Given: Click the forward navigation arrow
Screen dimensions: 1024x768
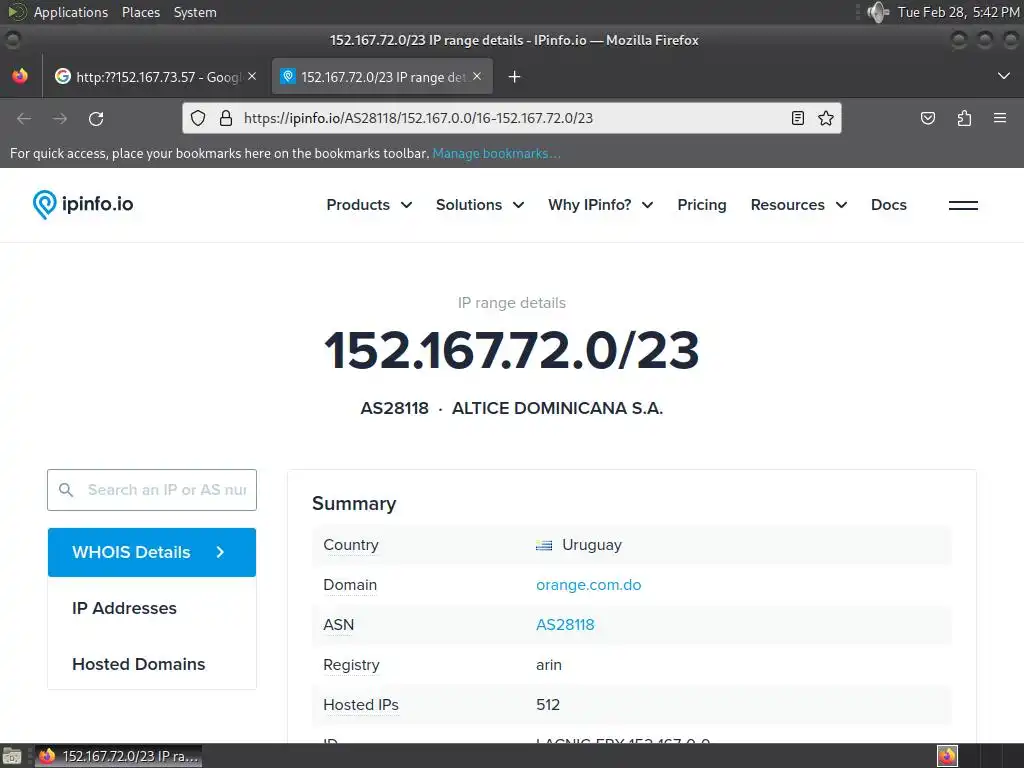Looking at the screenshot, I should [x=60, y=119].
